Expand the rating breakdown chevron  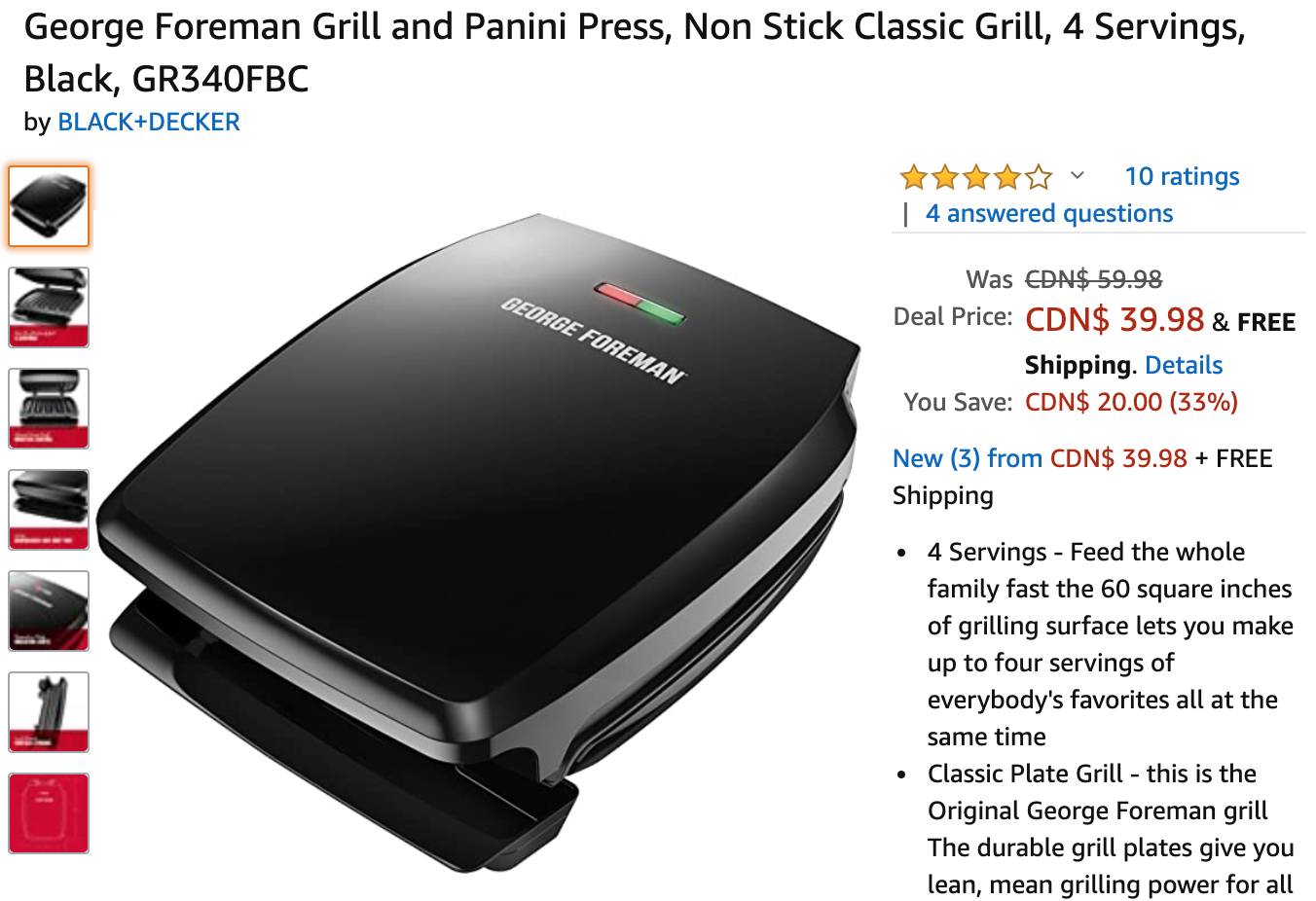pos(1078,176)
